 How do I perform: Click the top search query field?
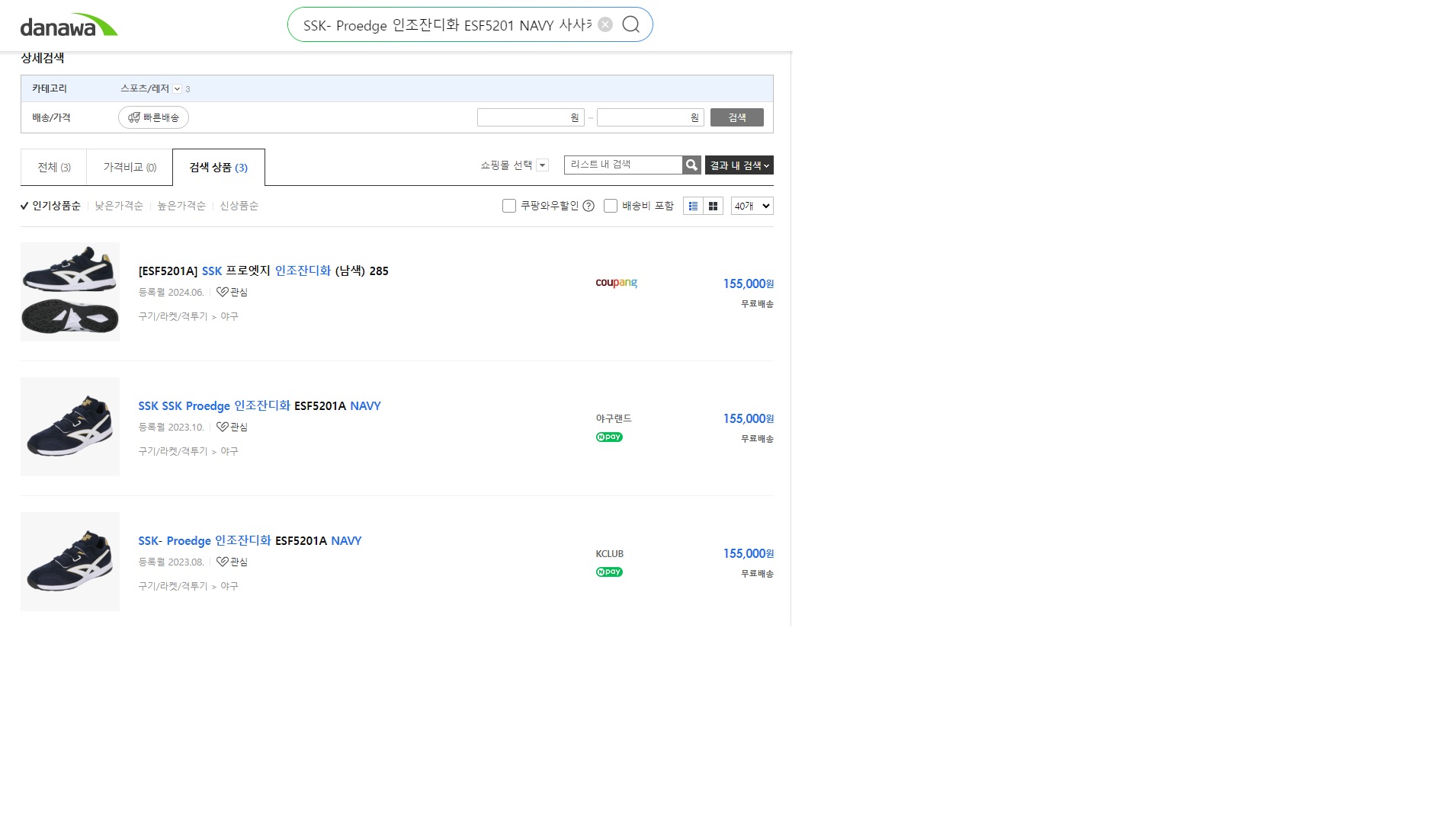(x=447, y=25)
